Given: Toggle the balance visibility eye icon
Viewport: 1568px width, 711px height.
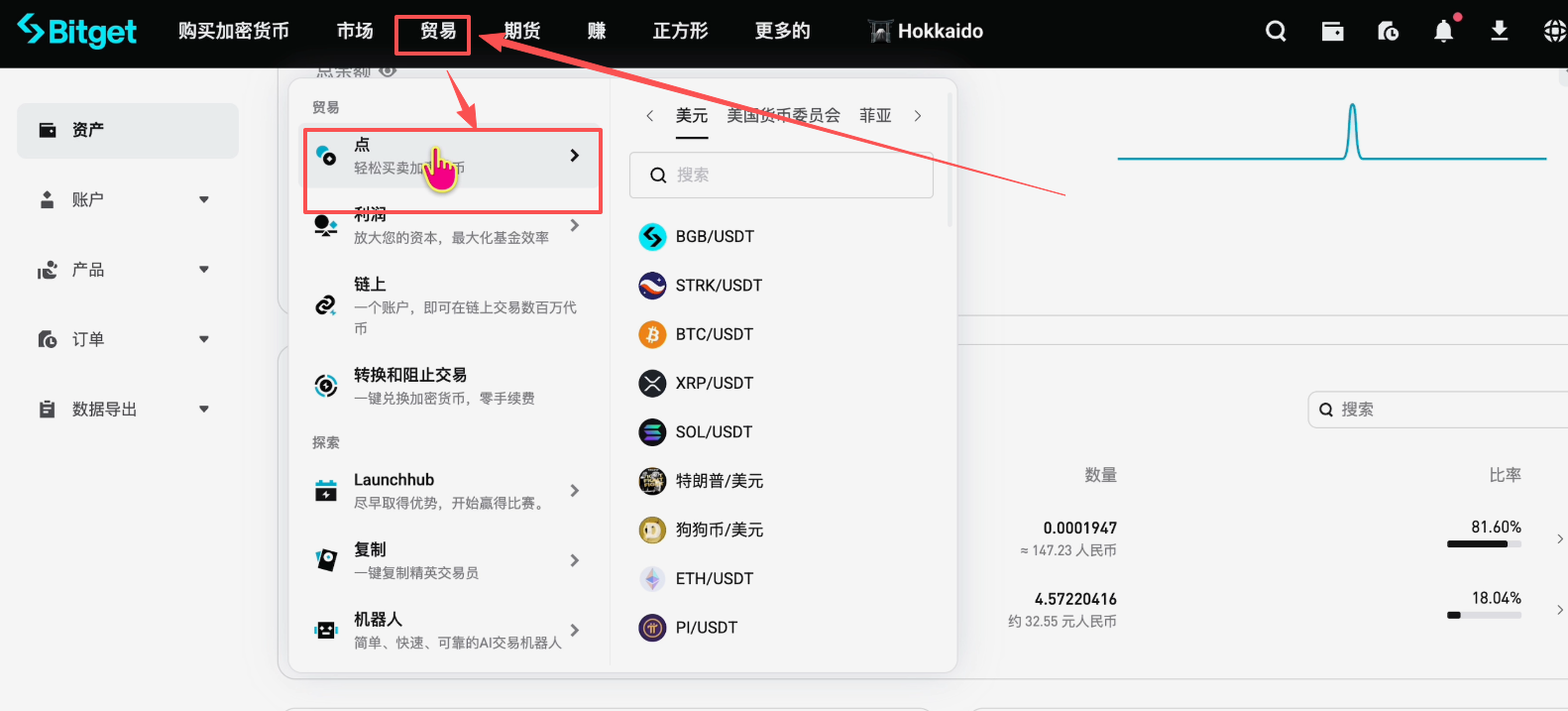Looking at the screenshot, I should pyautogui.click(x=388, y=70).
